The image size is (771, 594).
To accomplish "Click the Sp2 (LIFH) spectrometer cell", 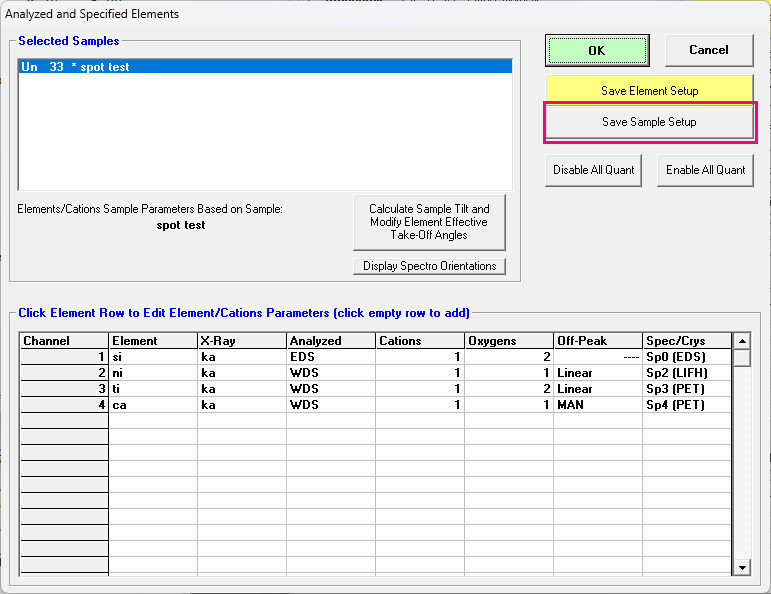I will [x=686, y=373].
